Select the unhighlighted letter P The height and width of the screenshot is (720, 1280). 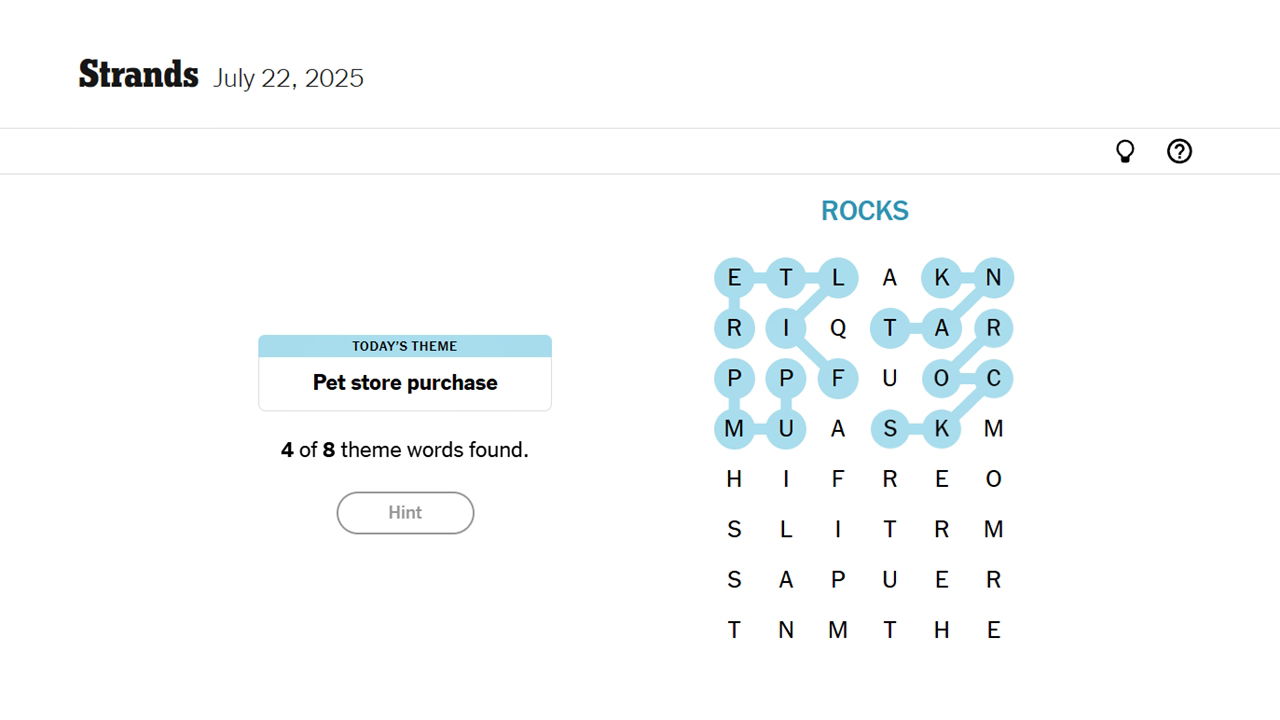pyautogui.click(x=838, y=580)
